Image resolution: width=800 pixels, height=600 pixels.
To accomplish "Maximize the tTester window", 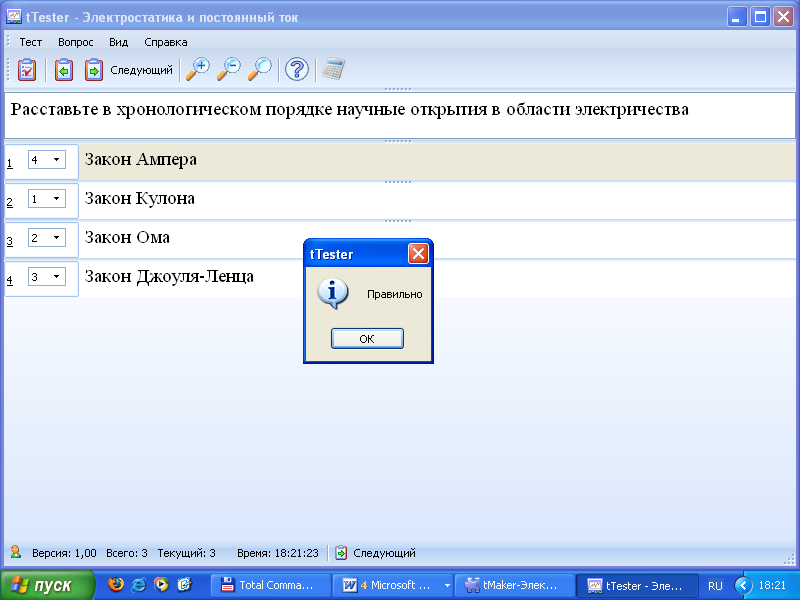I will [760, 17].
